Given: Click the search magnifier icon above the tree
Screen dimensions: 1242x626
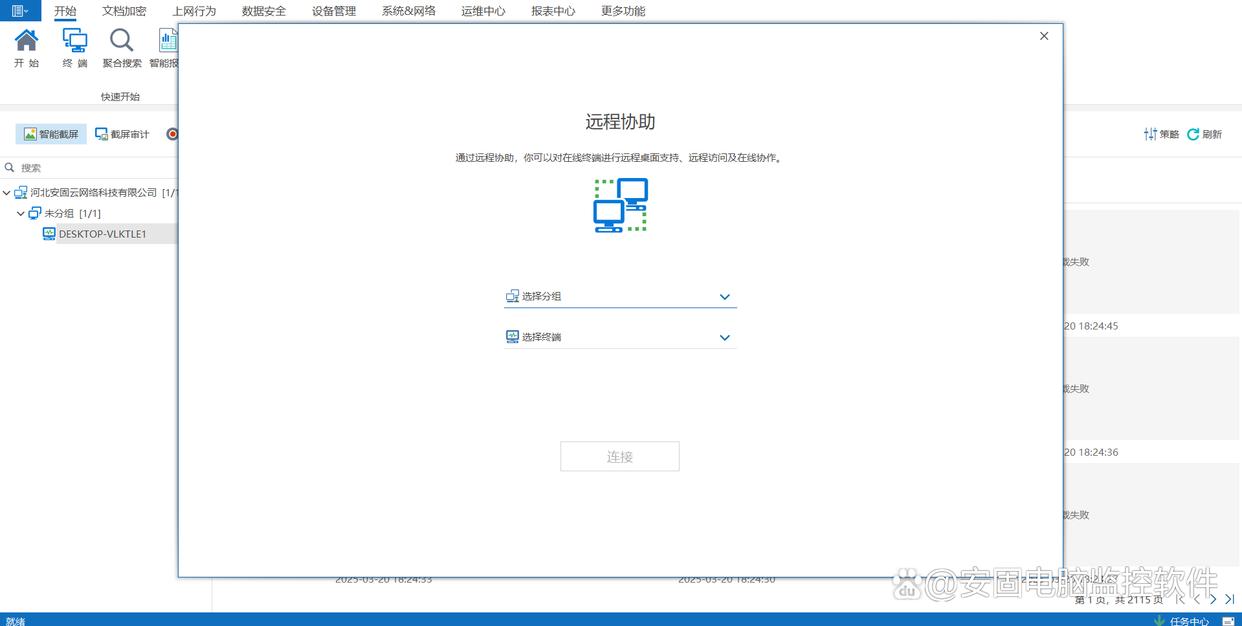Looking at the screenshot, I should pos(10,168).
